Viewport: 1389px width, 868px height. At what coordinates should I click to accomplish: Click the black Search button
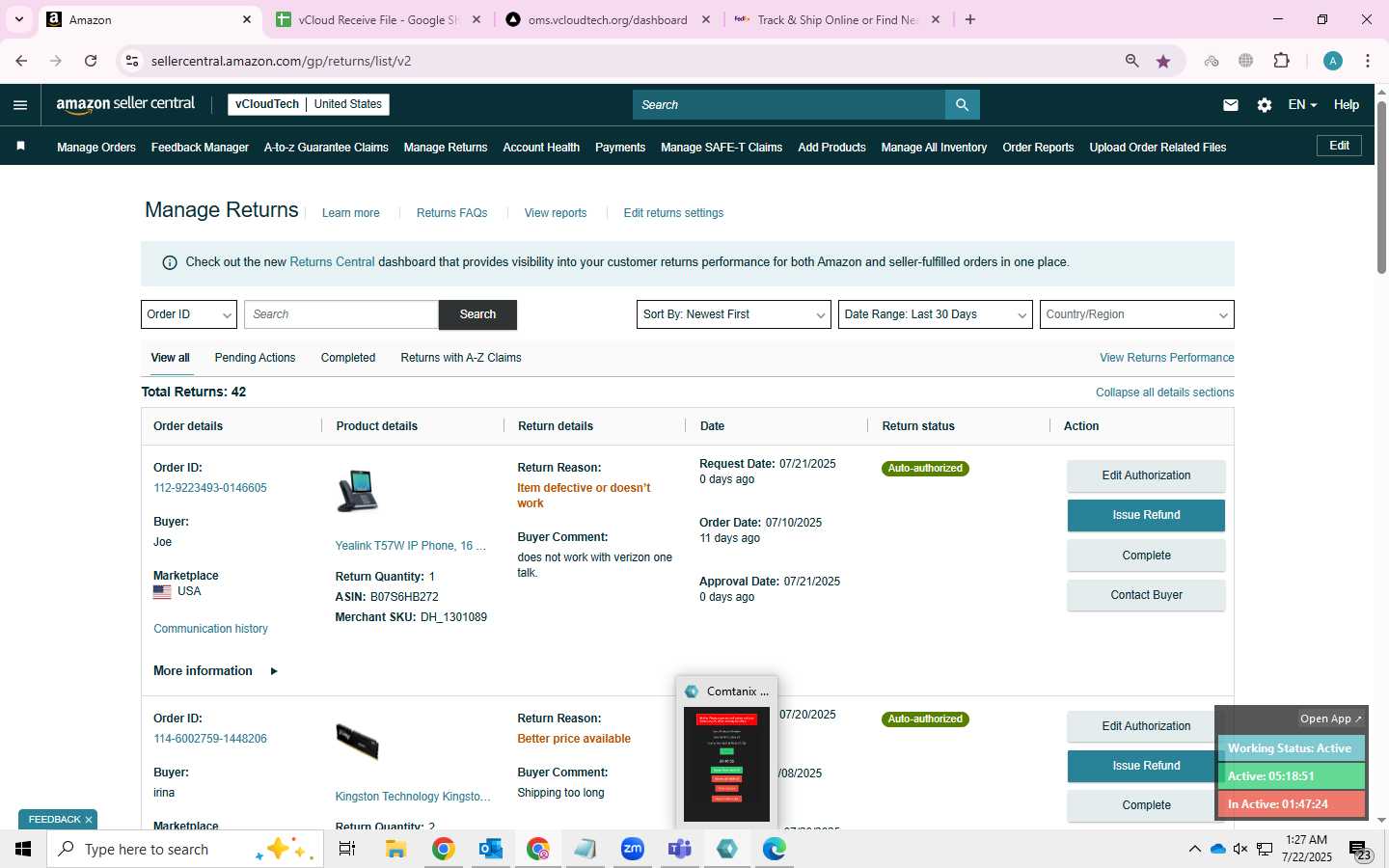[477, 314]
